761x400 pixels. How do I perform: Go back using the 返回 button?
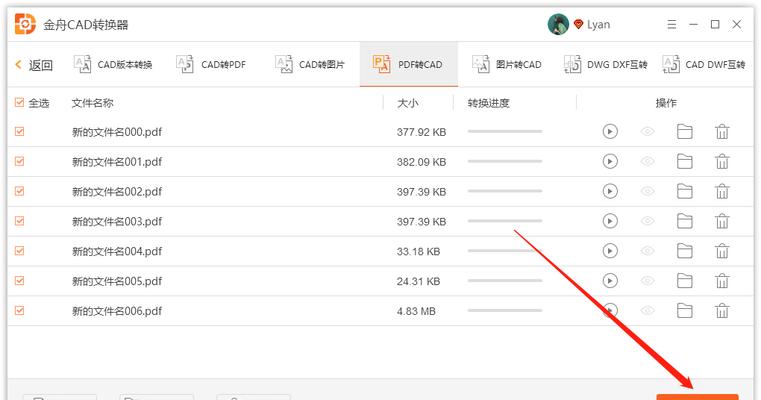point(34,65)
